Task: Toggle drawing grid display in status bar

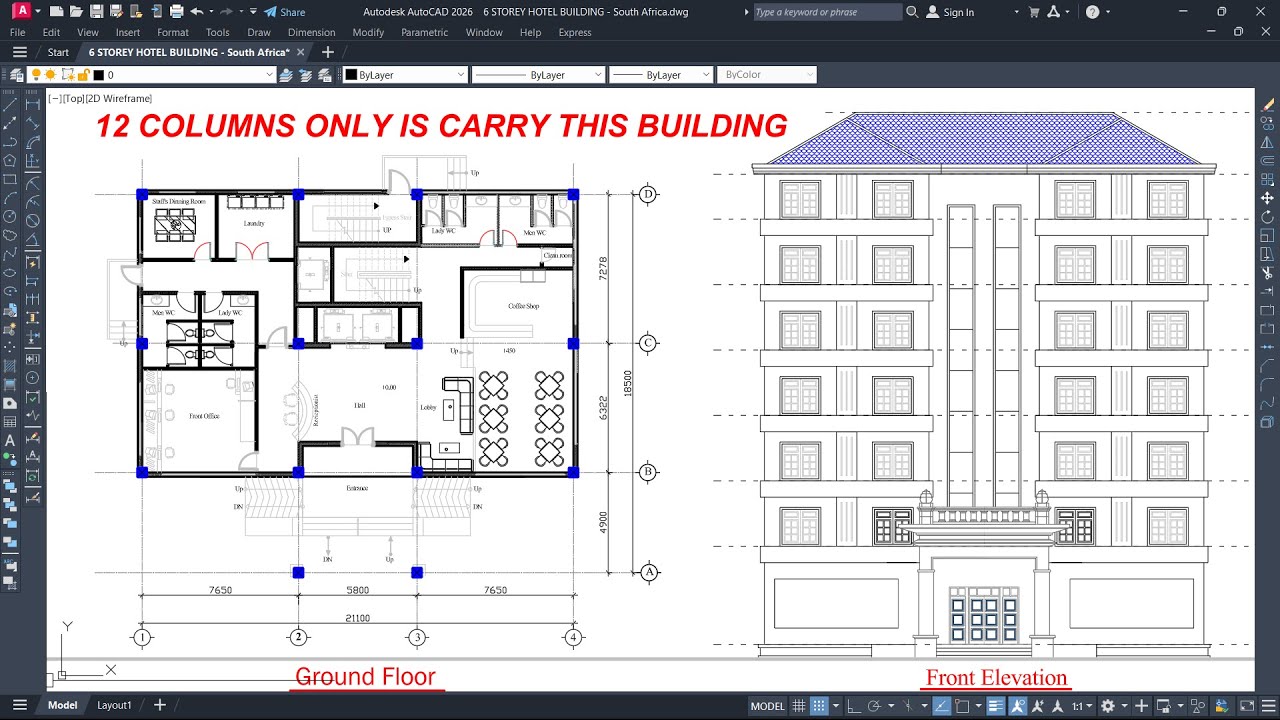Action: (x=799, y=706)
